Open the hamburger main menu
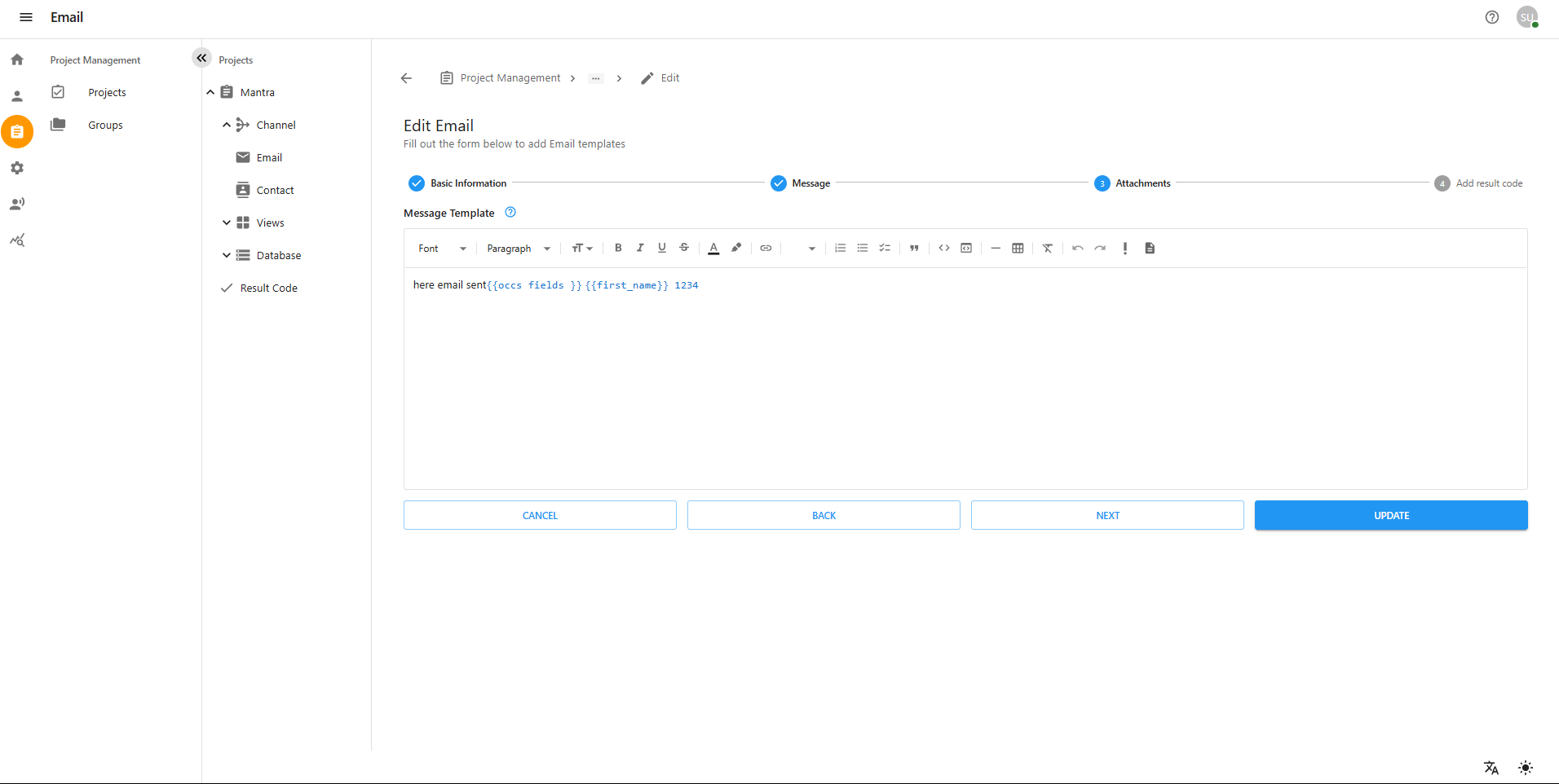Image resolution: width=1559 pixels, height=784 pixels. point(26,17)
